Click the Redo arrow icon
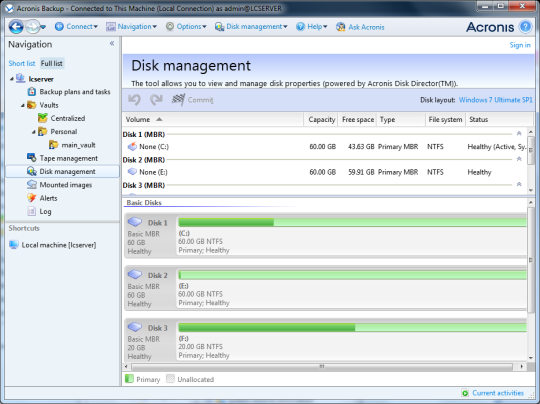The width and height of the screenshot is (540, 404). [156, 100]
